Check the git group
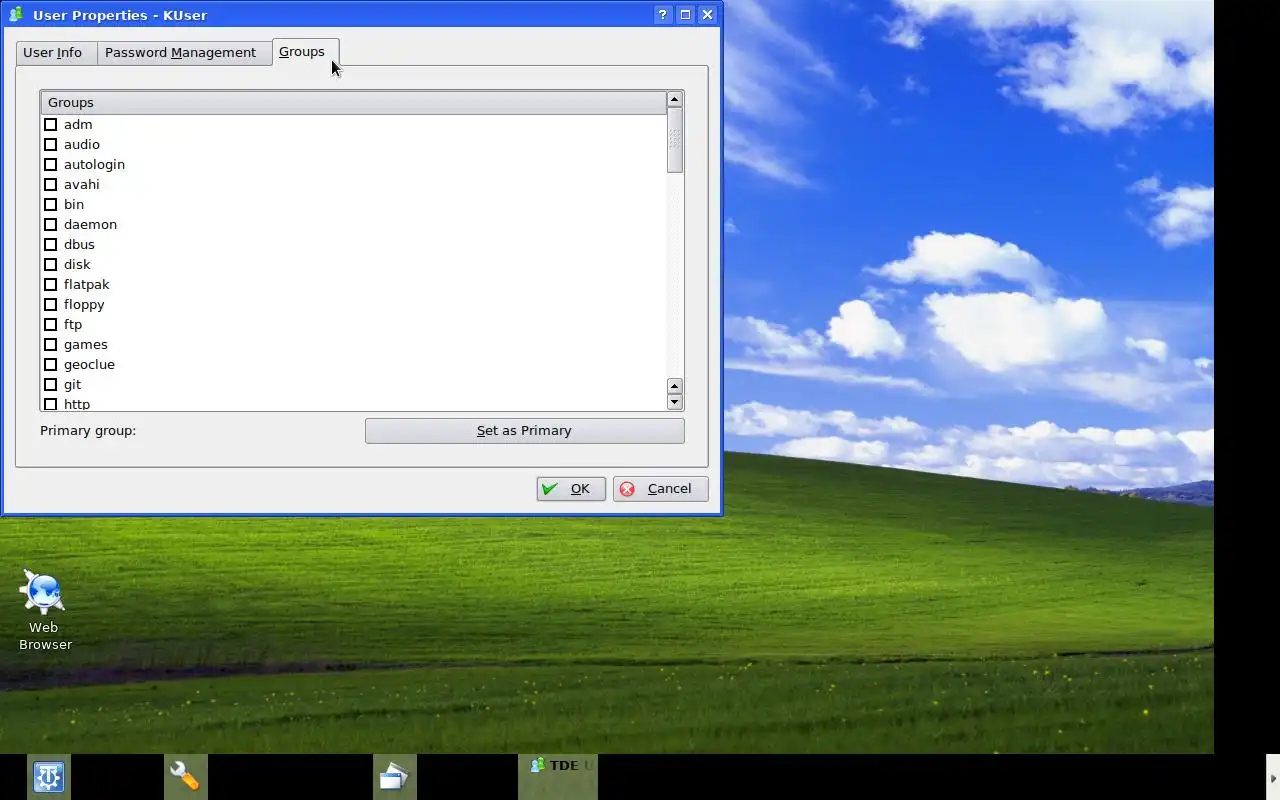The image size is (1280, 800). [x=50, y=384]
